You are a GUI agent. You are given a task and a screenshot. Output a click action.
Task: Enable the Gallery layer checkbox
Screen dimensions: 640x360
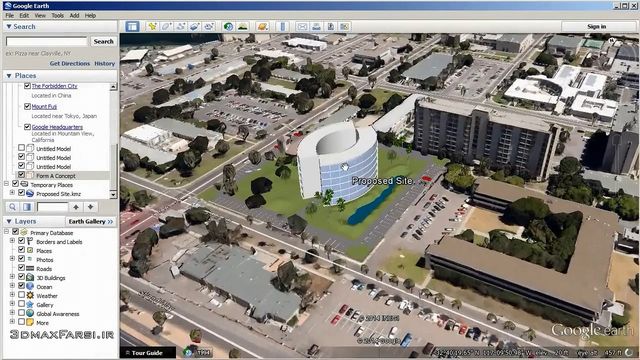(21, 304)
